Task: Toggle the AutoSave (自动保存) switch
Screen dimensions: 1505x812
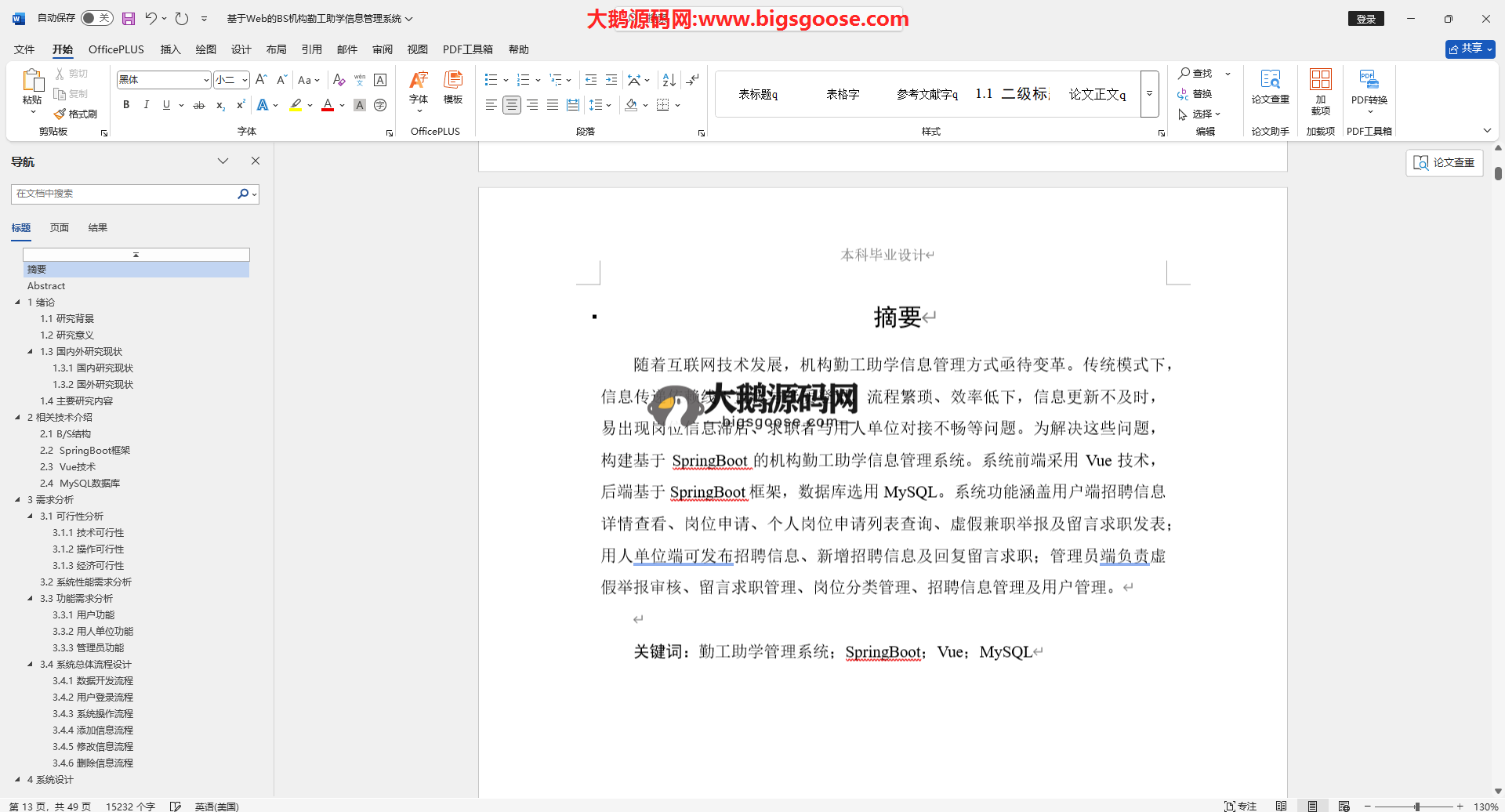Action: pos(96,18)
